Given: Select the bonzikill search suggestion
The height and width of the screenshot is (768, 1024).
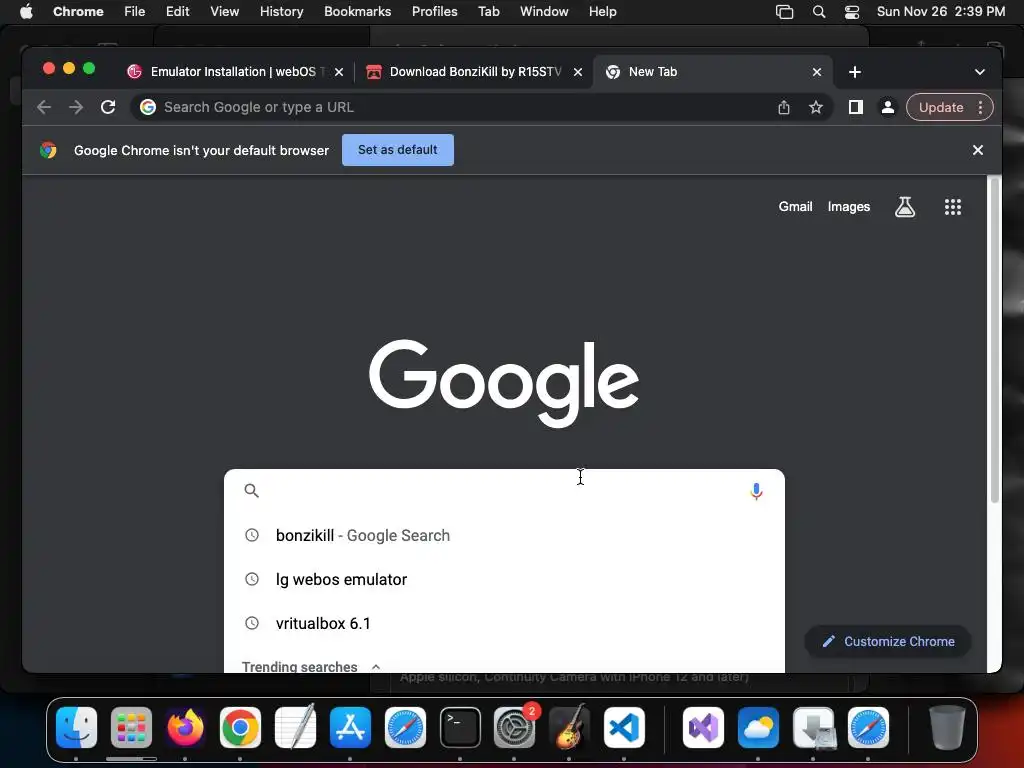Looking at the screenshot, I should tap(504, 536).
